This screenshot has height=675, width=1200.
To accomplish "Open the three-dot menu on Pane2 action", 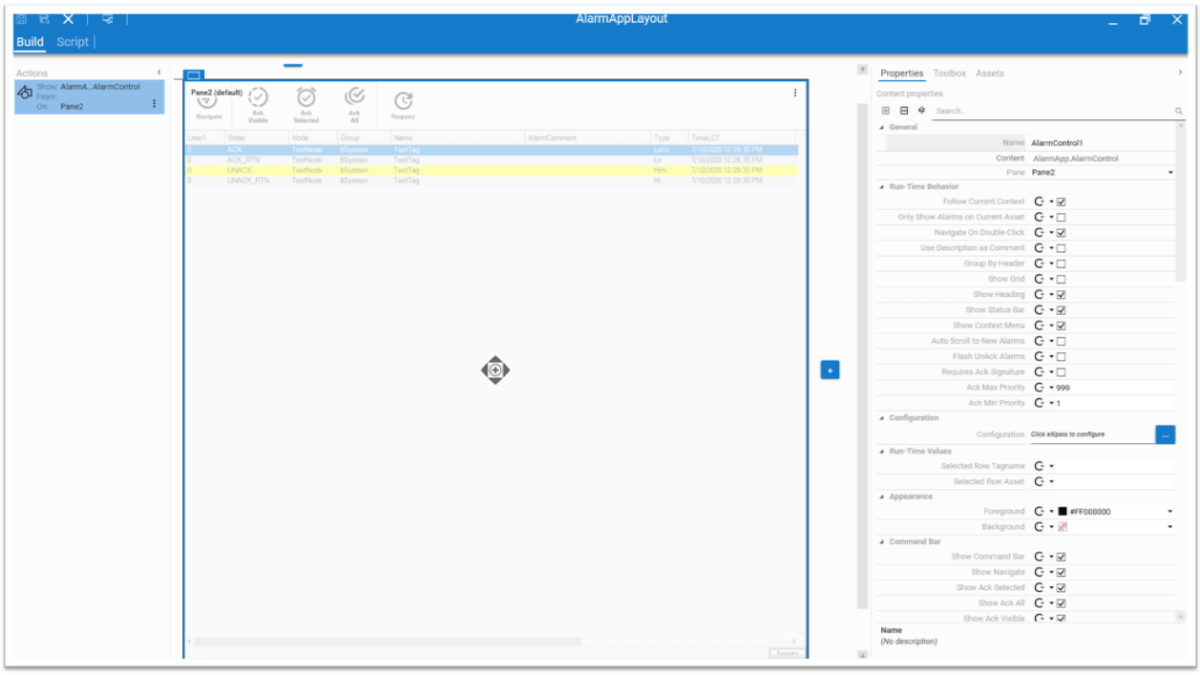I will tap(154, 104).
